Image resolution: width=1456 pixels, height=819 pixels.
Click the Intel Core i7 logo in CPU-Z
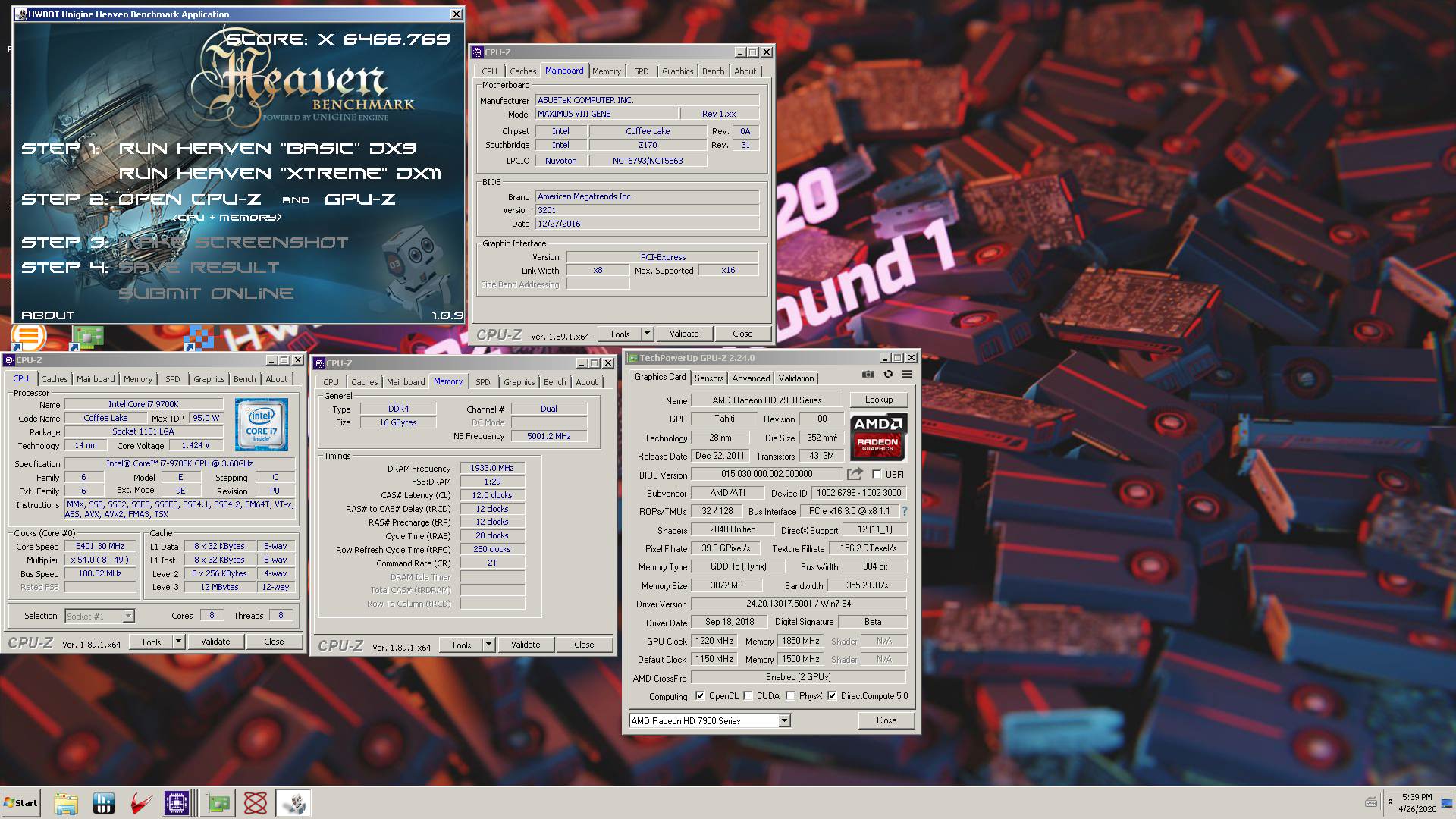pyautogui.click(x=262, y=425)
